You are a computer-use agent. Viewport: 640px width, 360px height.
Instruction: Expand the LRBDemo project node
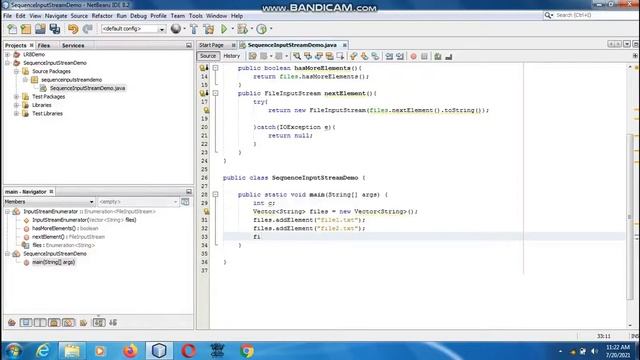coord(7,54)
